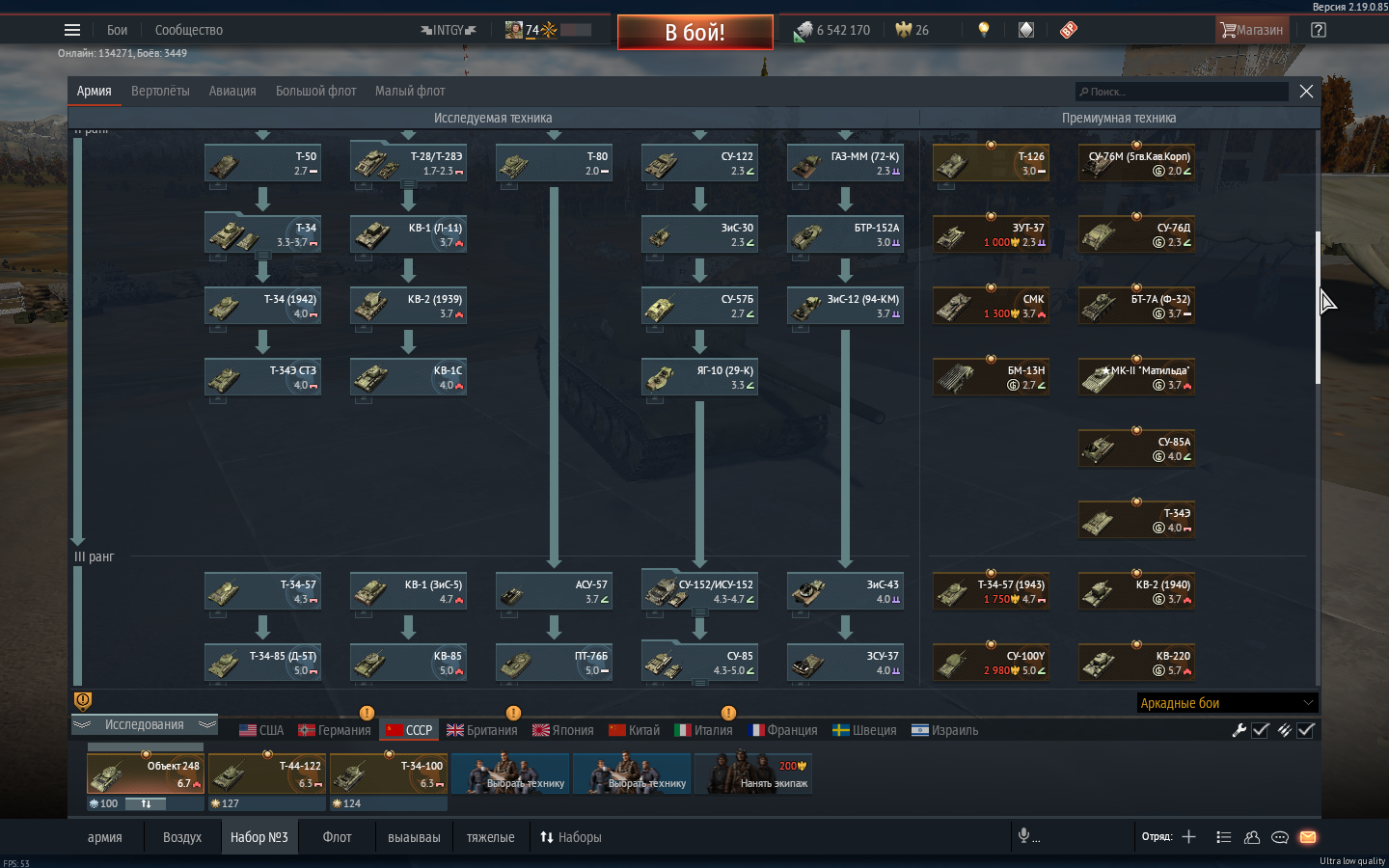This screenshot has width=1389, height=868.
Task: Select the Израиль nation tab
Action: [x=945, y=730]
